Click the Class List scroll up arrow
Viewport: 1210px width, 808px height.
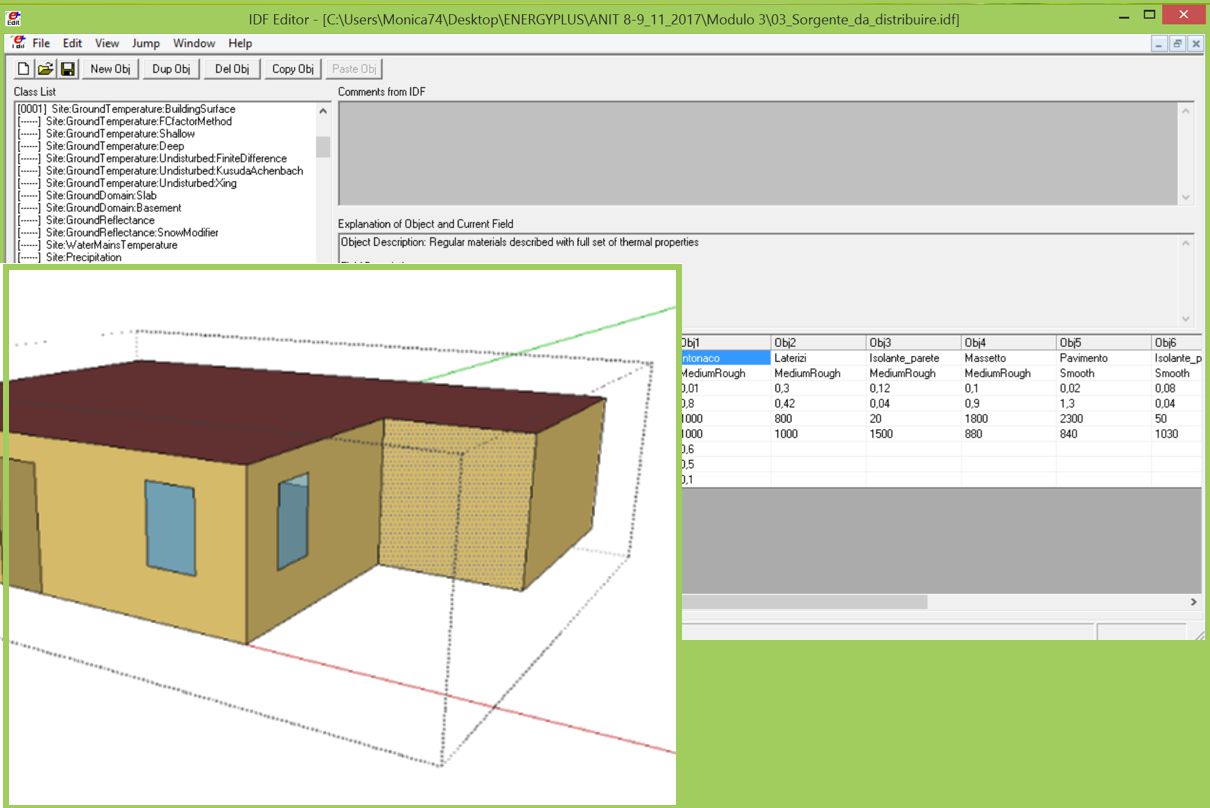(x=323, y=111)
